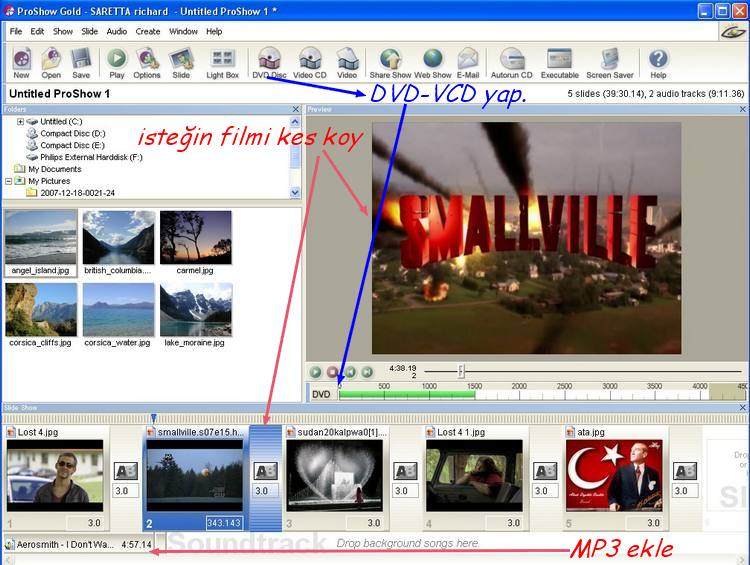This screenshot has width=750, height=565.
Task: Select slide 1 Lost 4.jpg
Action: [55, 476]
